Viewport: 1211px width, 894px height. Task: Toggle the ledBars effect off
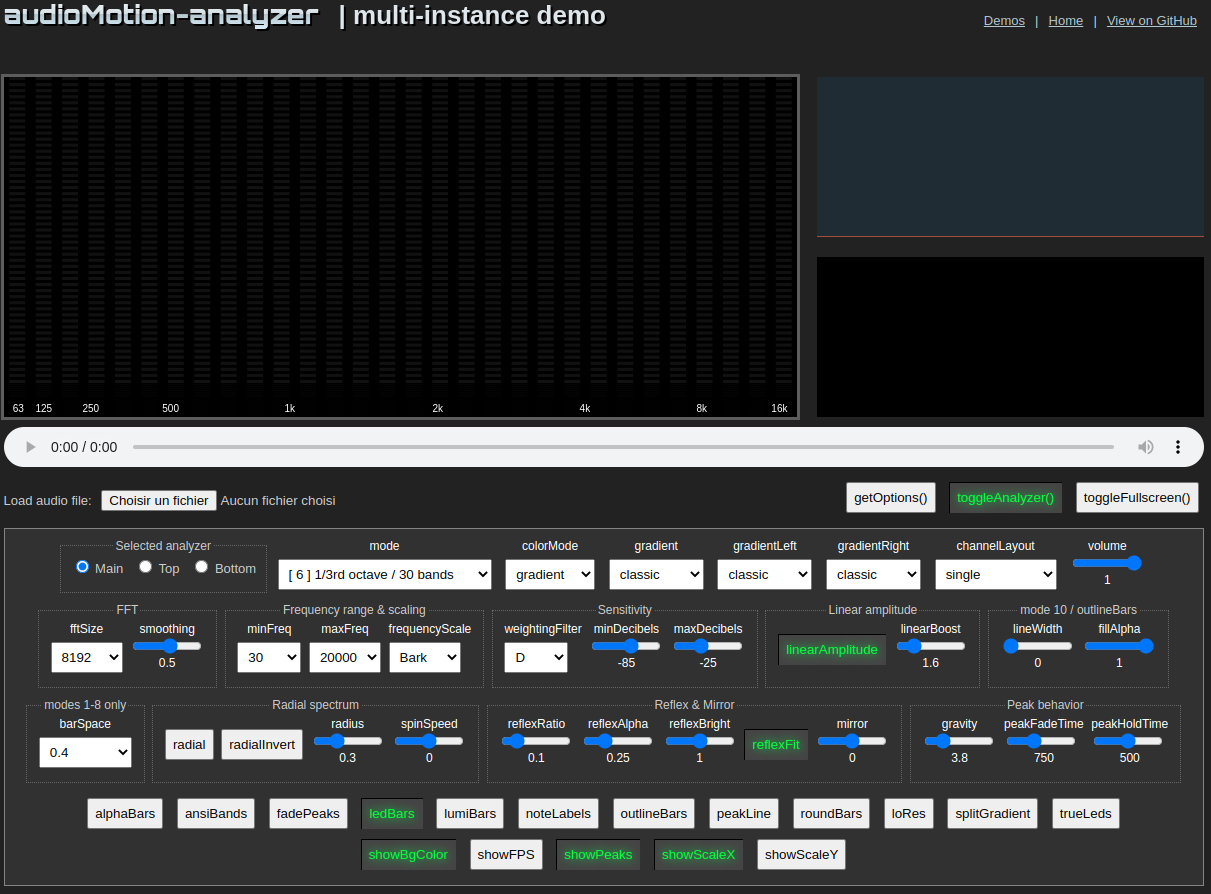(392, 813)
